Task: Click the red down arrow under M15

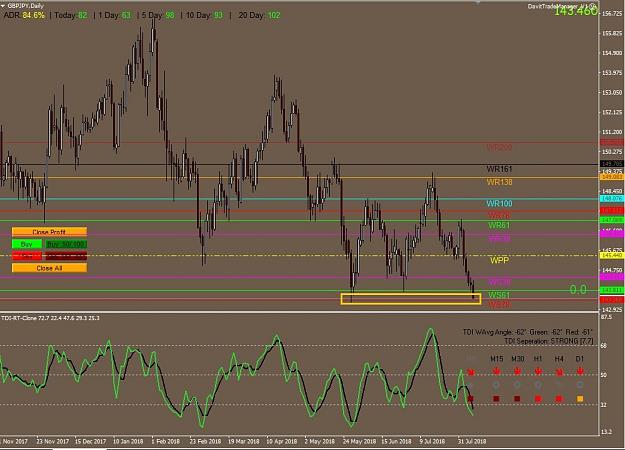Action: pos(496,371)
